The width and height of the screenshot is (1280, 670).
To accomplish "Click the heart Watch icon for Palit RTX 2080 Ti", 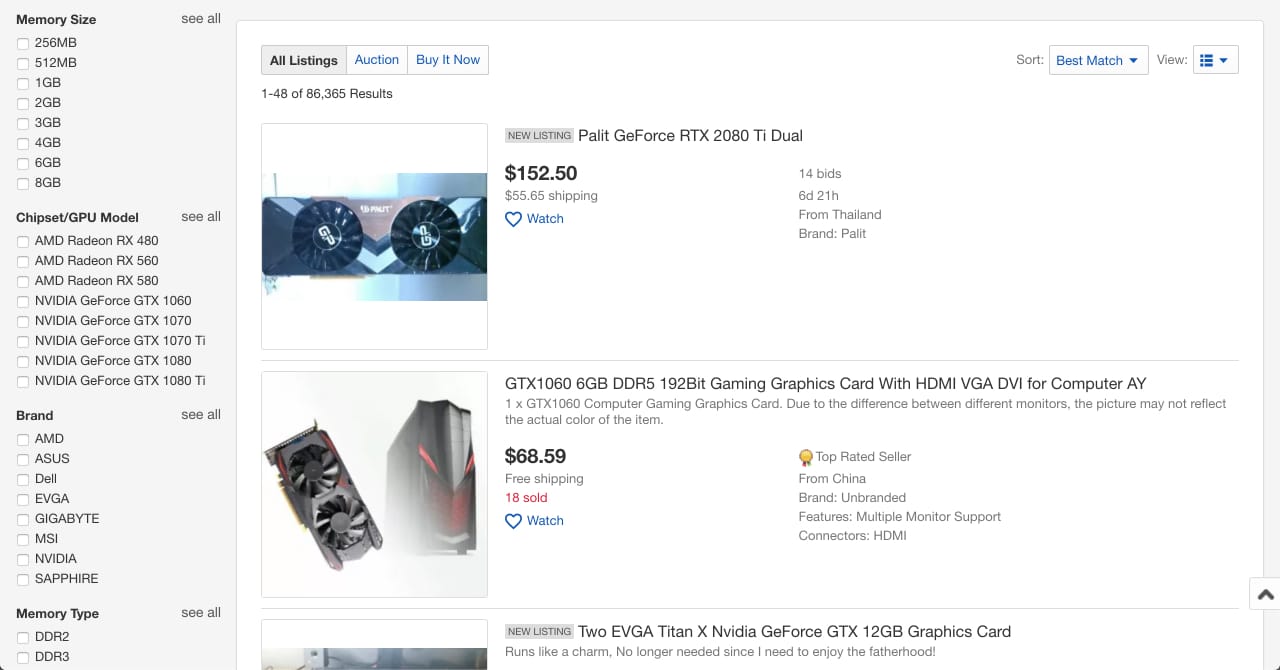I will [513, 219].
